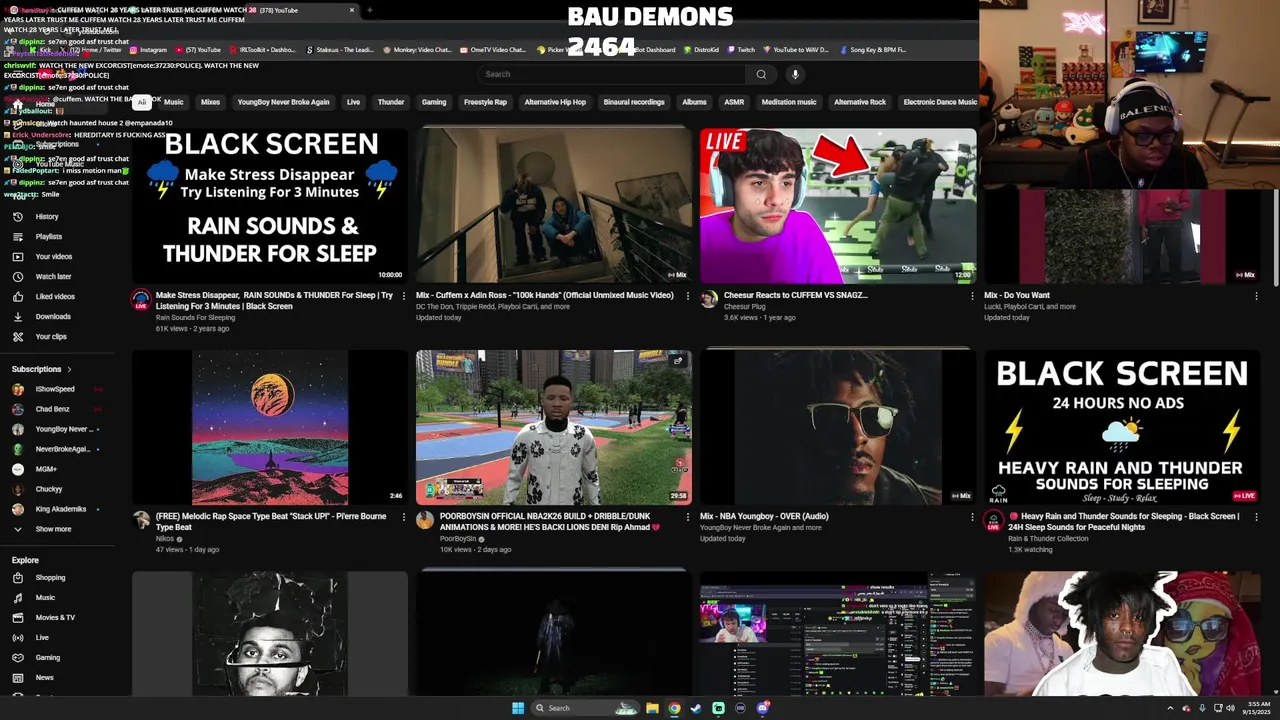Open Chrome from the taskbar
Image resolution: width=1280 pixels, height=720 pixels.
674,708
